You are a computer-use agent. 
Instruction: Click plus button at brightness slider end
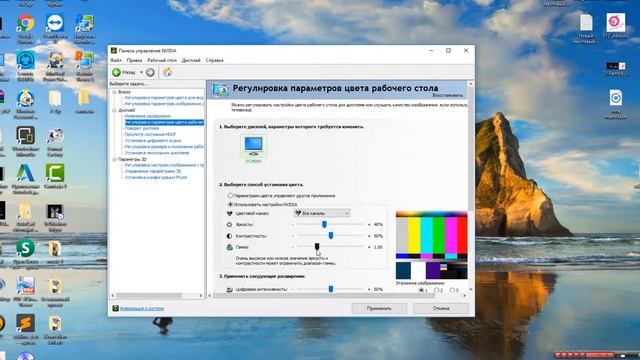coord(369,224)
